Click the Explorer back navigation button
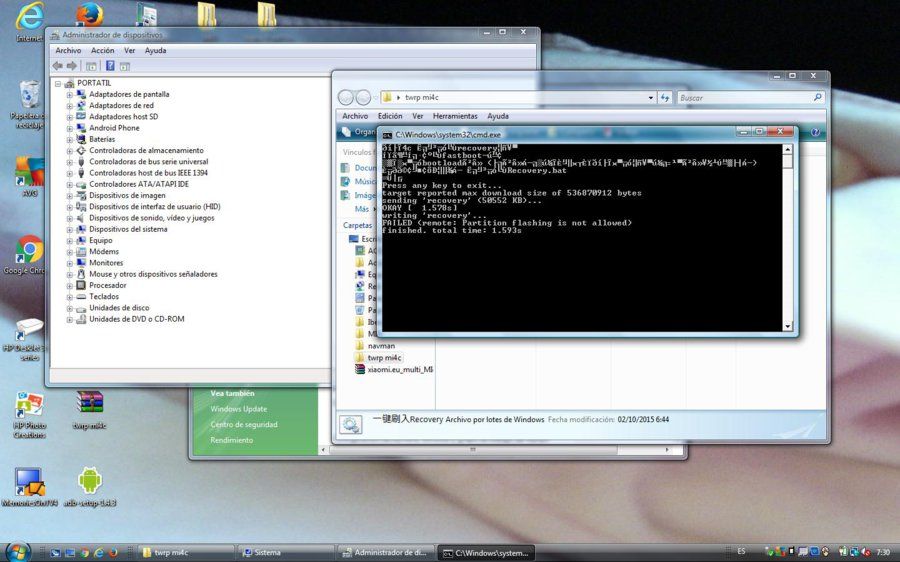 346,98
